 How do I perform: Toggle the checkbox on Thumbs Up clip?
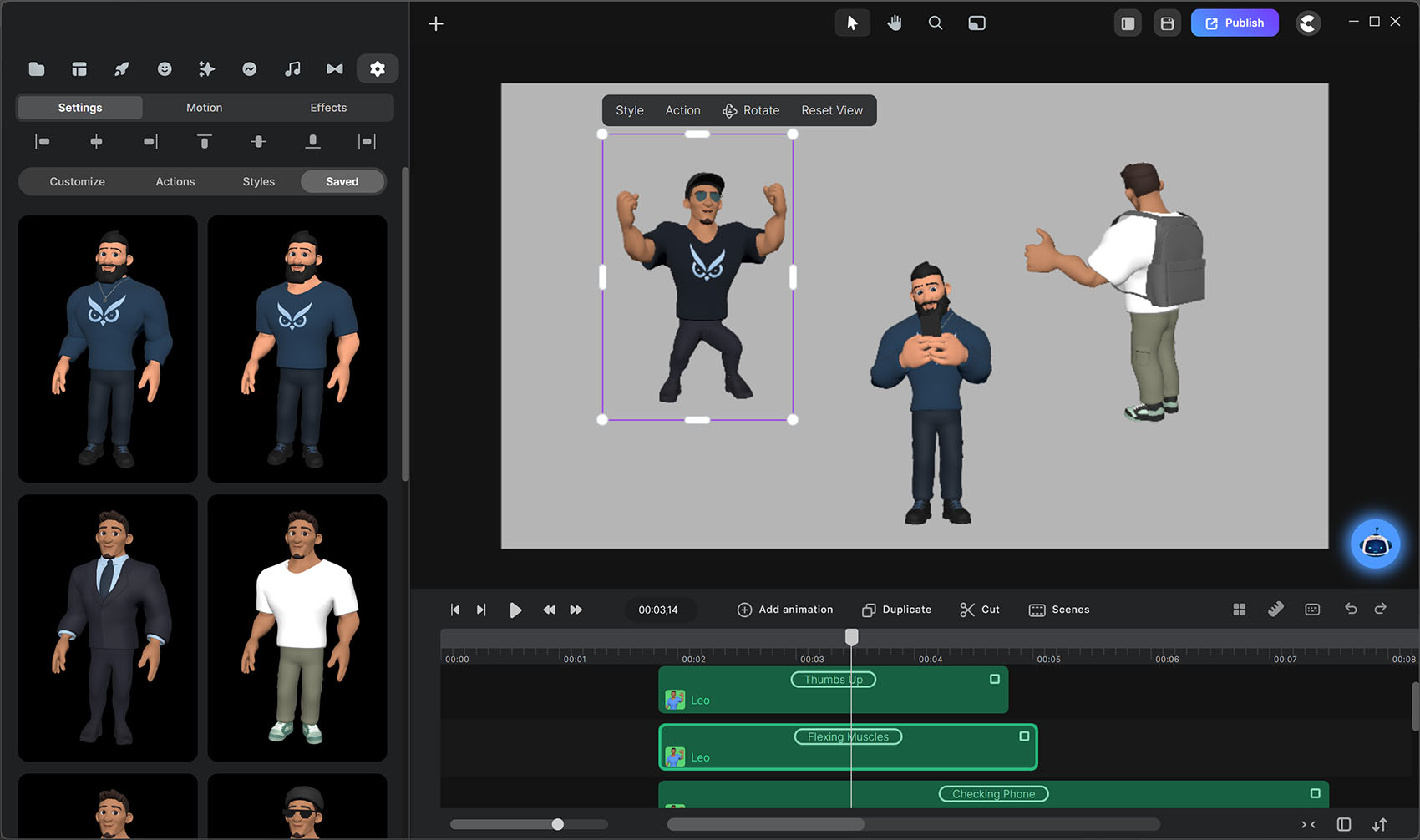[x=994, y=679]
